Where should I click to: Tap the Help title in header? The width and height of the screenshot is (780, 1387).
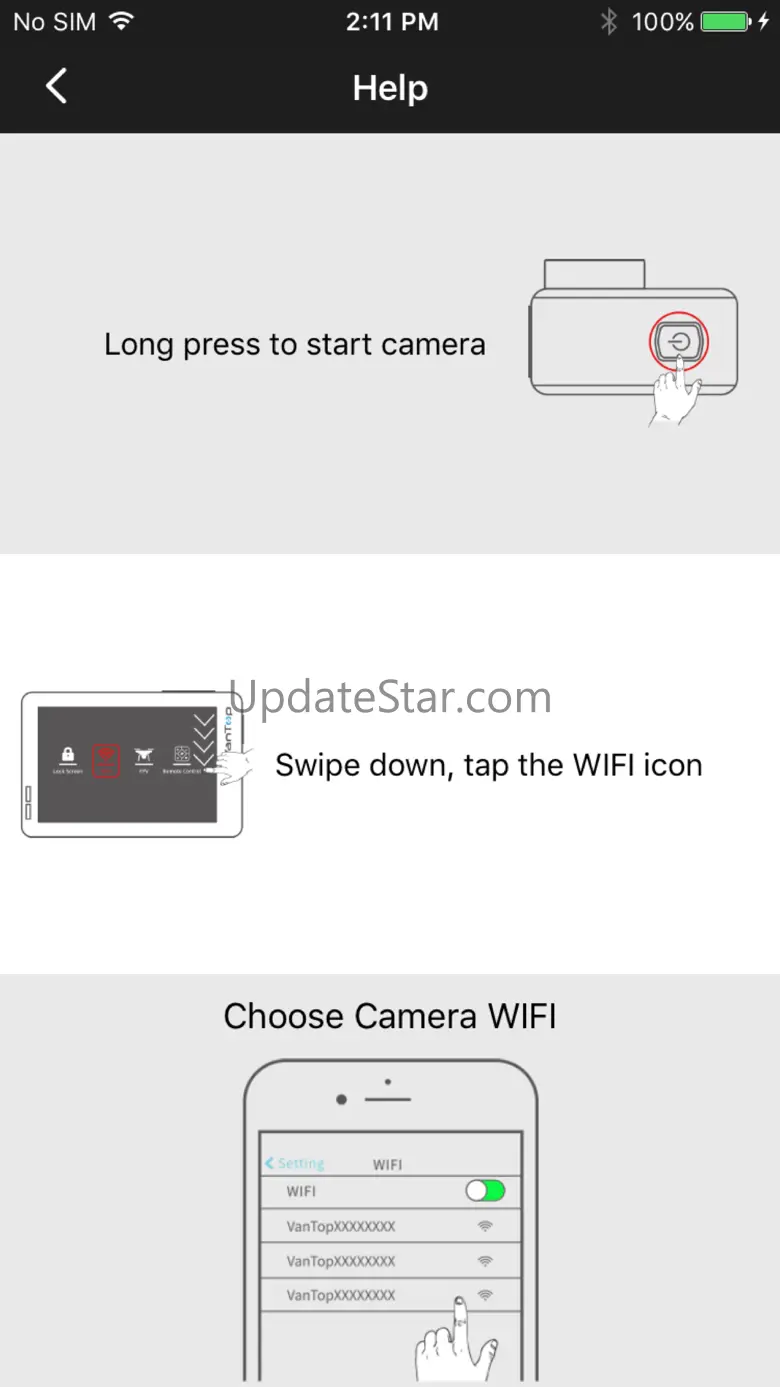click(390, 88)
